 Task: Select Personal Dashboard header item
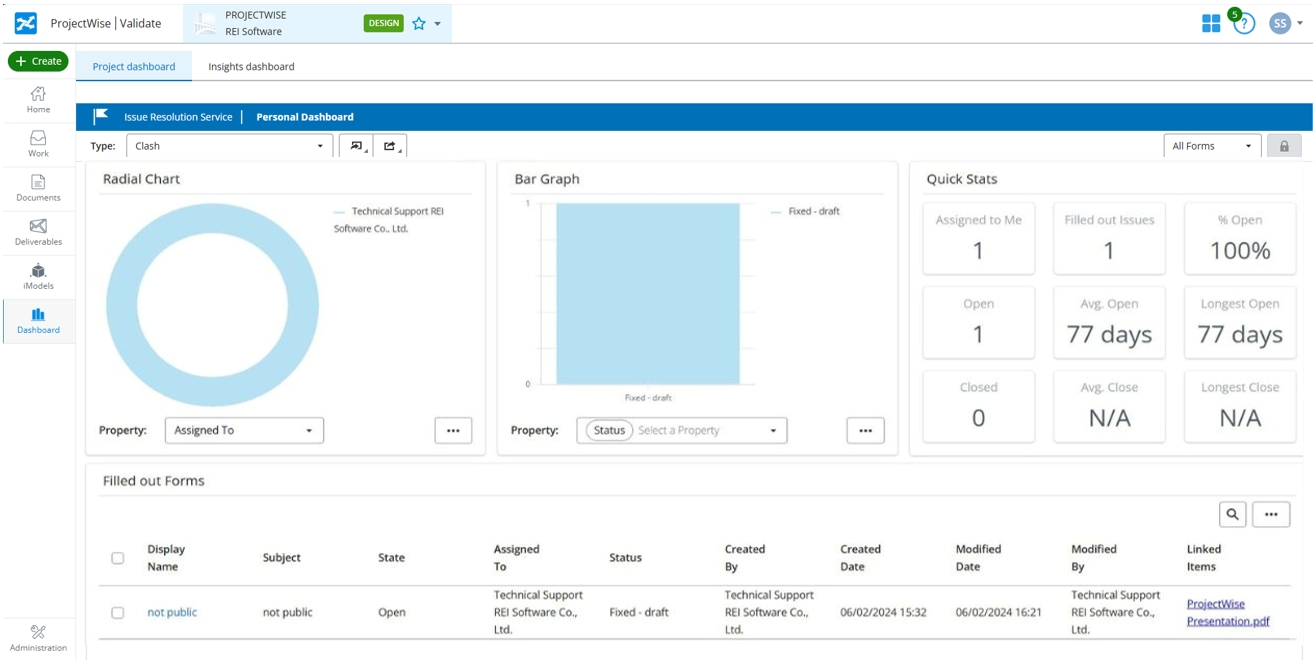(x=305, y=117)
